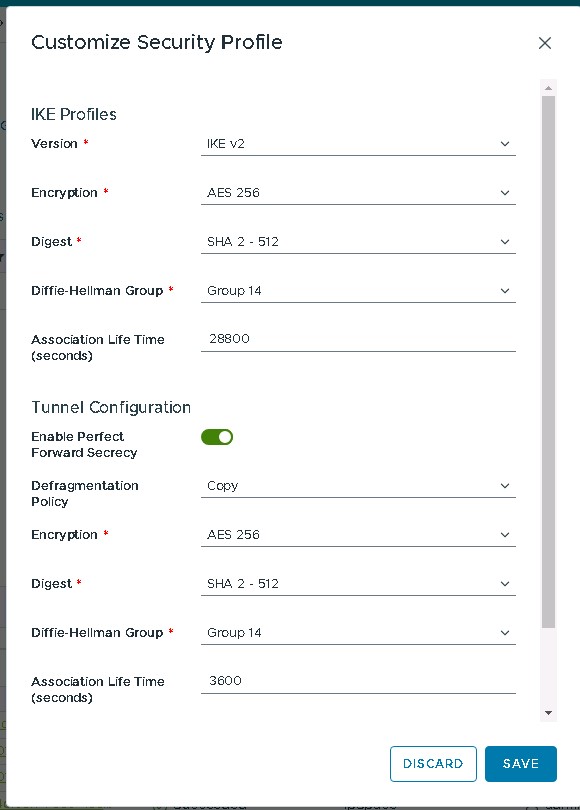Click the IKE Encryption chevron icon
Screen dimensions: 580x810
[x=505, y=193]
